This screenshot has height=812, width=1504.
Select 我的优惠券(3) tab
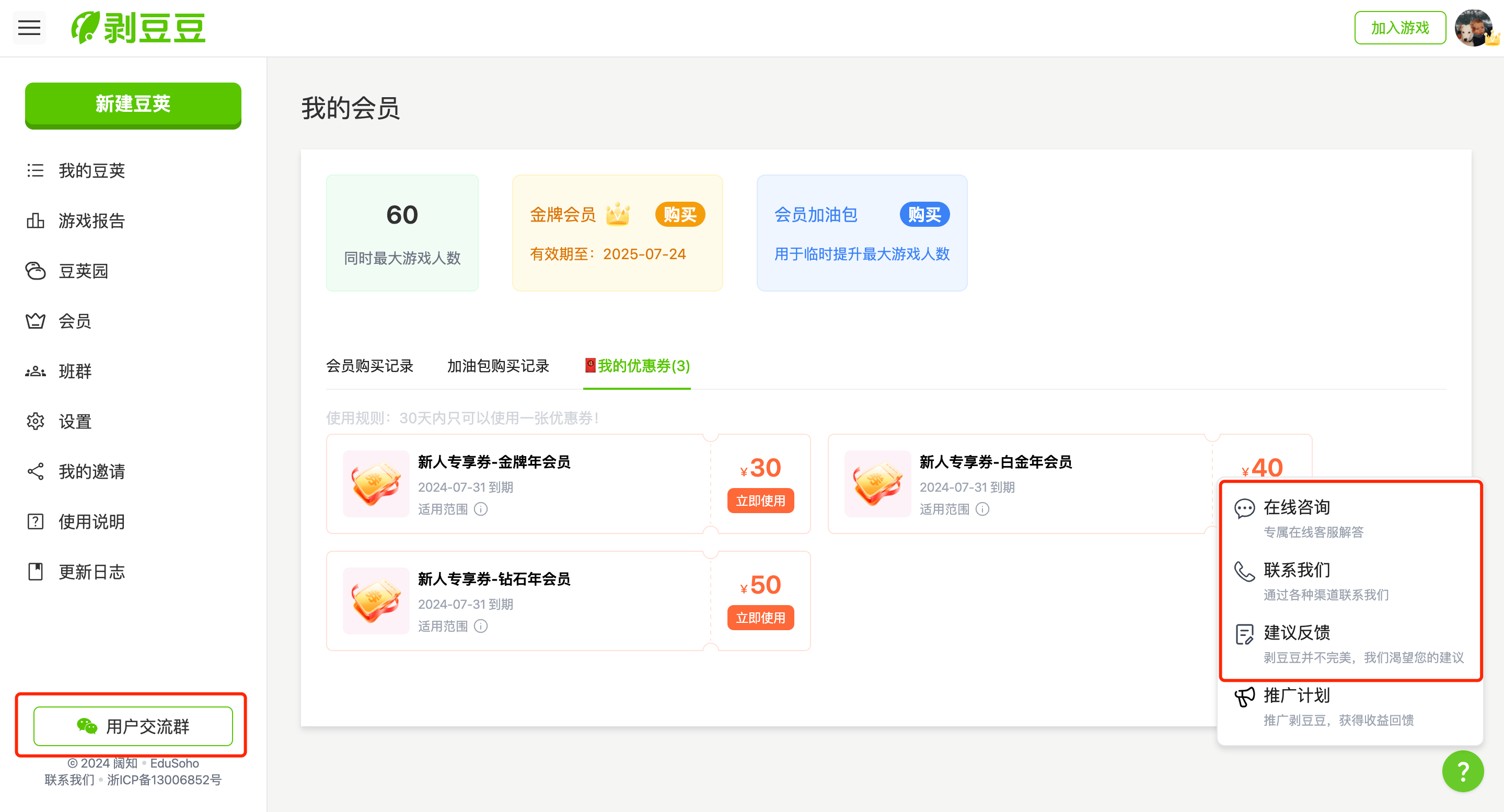[637, 365]
